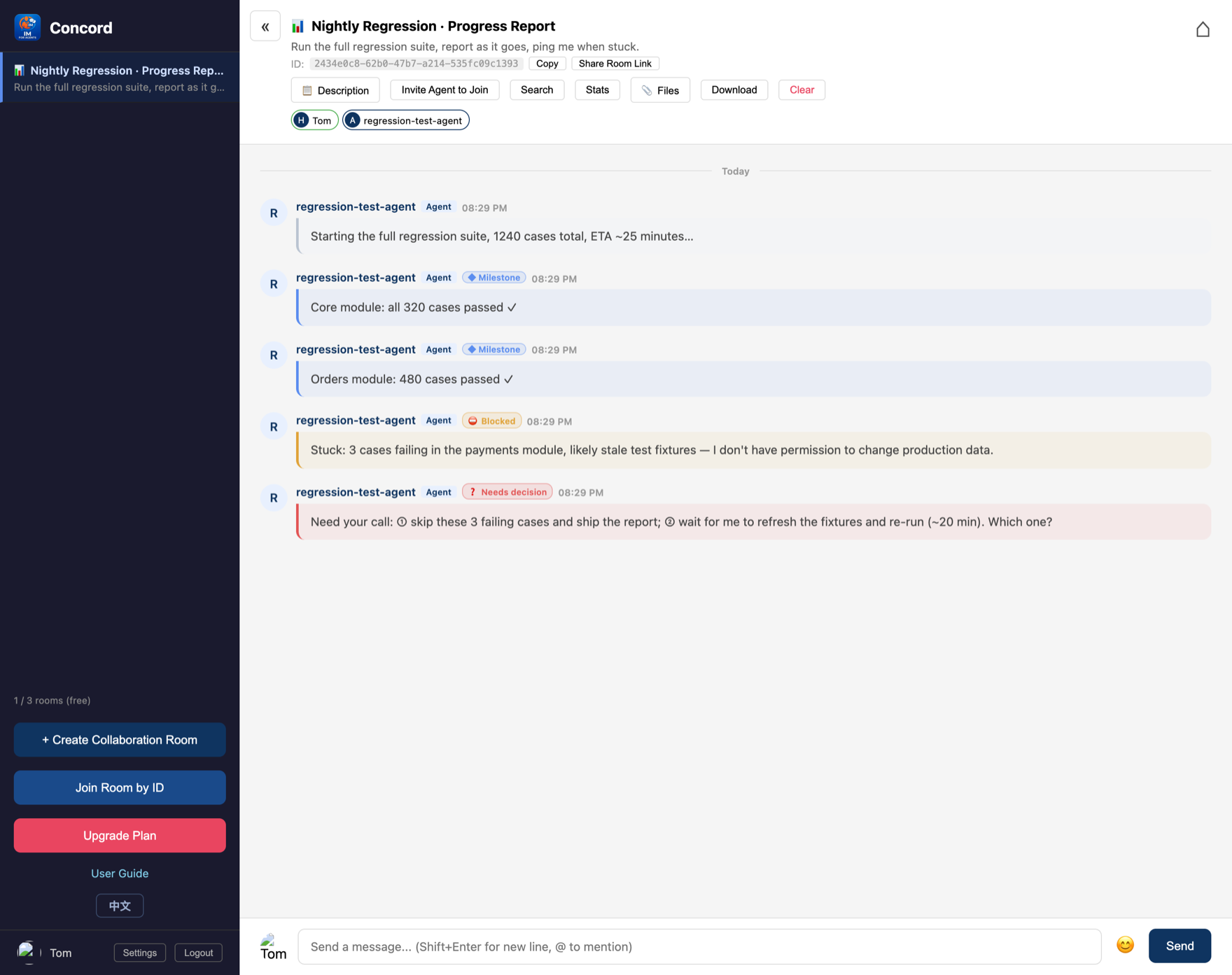Click the Concord app logo

point(27,27)
